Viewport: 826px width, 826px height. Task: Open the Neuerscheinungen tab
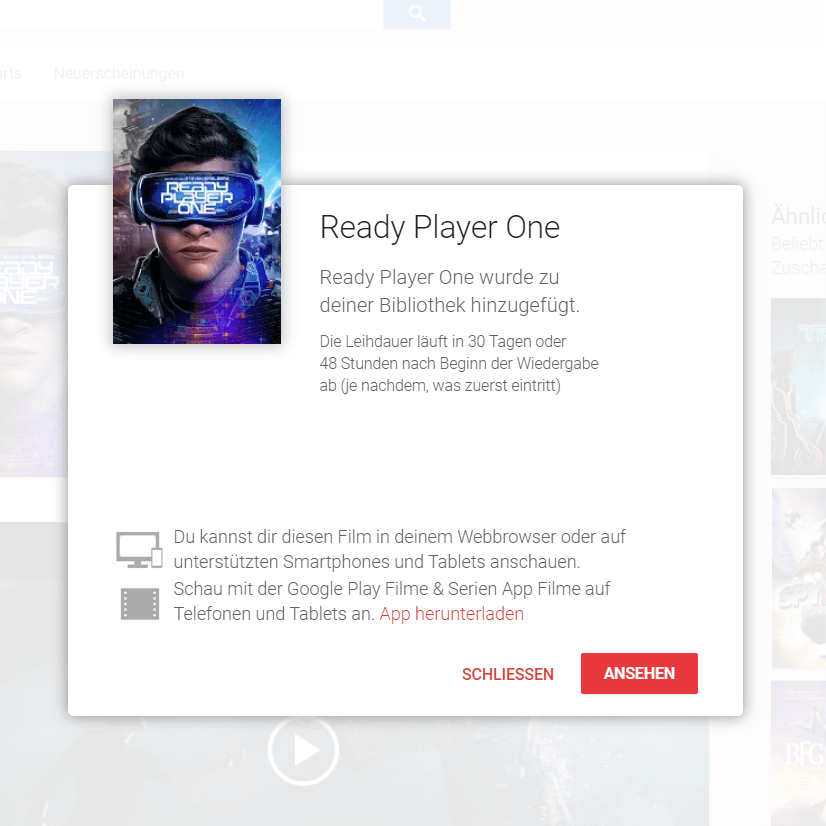click(119, 73)
